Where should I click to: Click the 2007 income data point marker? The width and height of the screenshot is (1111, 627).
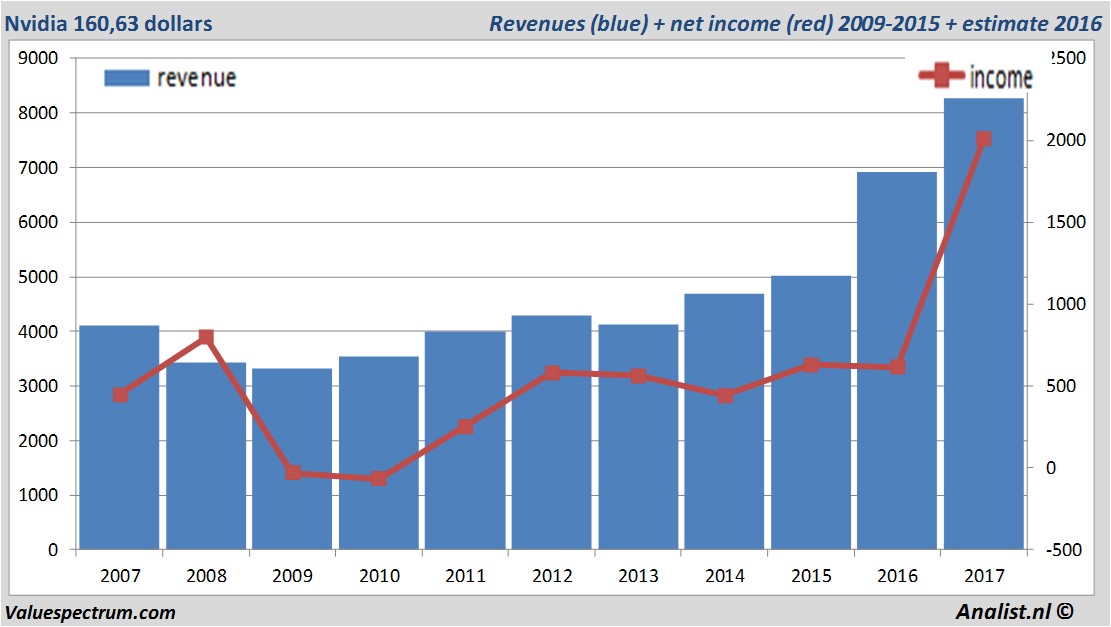point(120,395)
